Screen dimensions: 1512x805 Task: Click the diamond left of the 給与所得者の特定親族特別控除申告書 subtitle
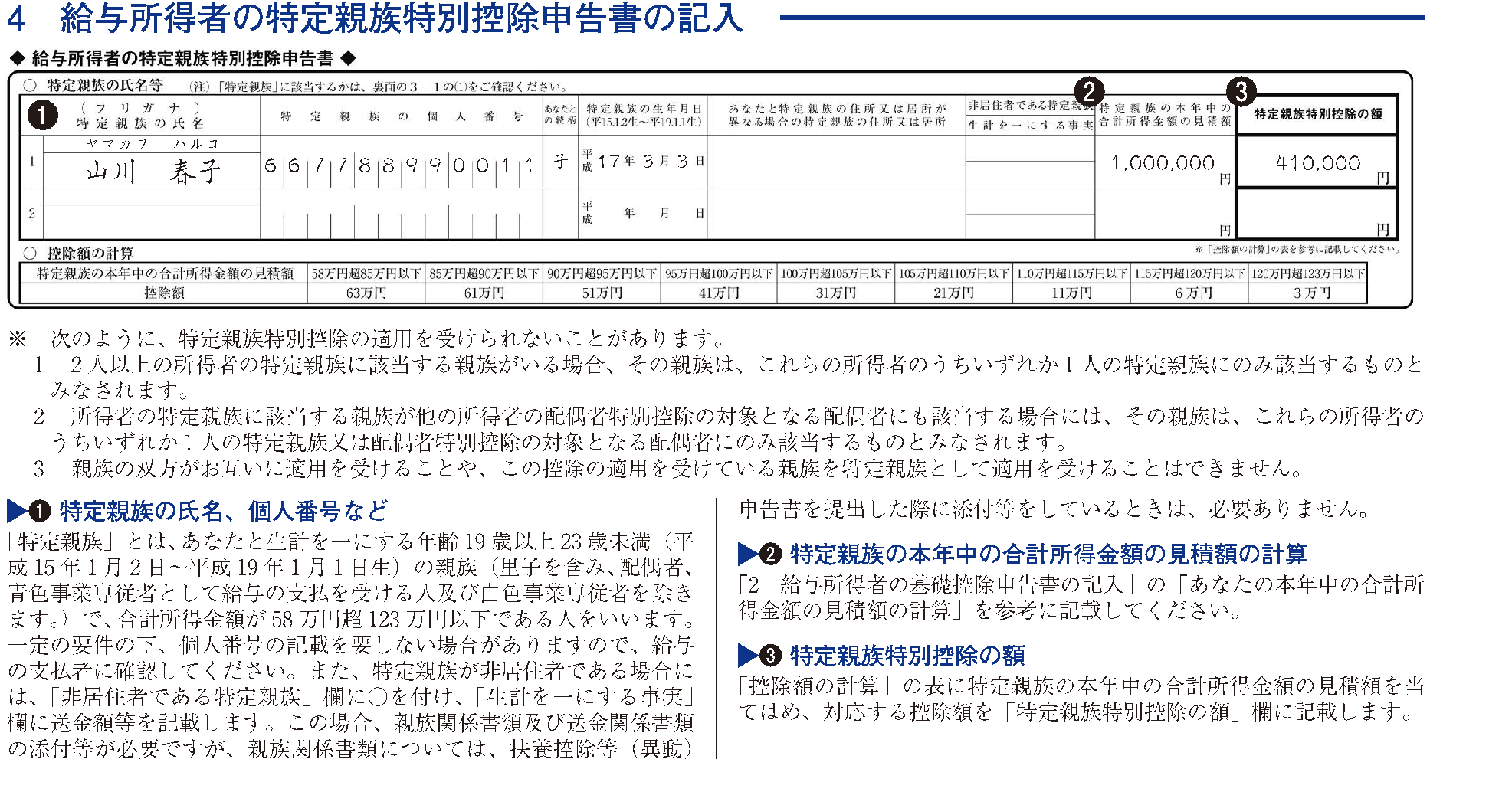click(17, 58)
